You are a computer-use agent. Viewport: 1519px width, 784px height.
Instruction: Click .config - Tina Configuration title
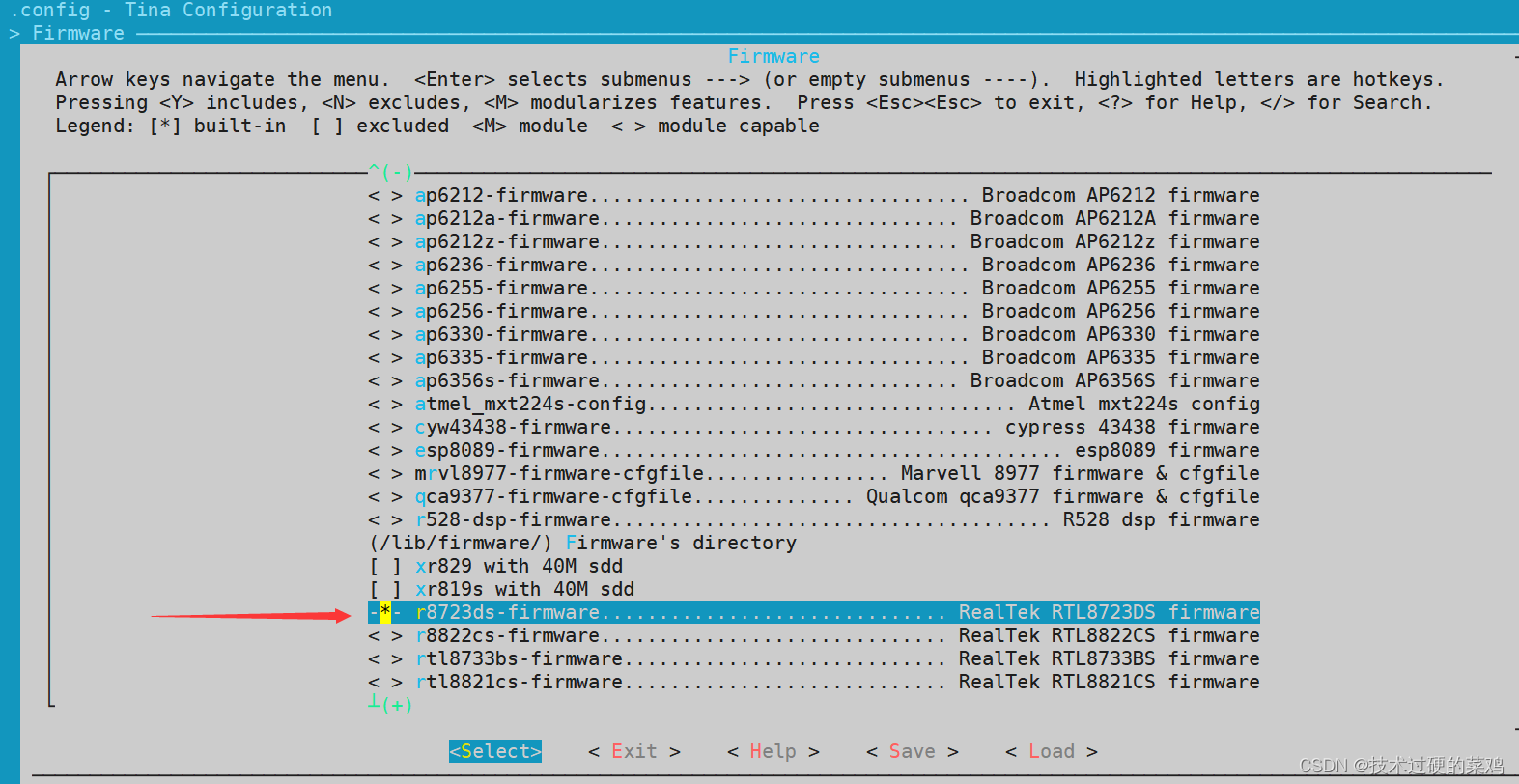171,11
